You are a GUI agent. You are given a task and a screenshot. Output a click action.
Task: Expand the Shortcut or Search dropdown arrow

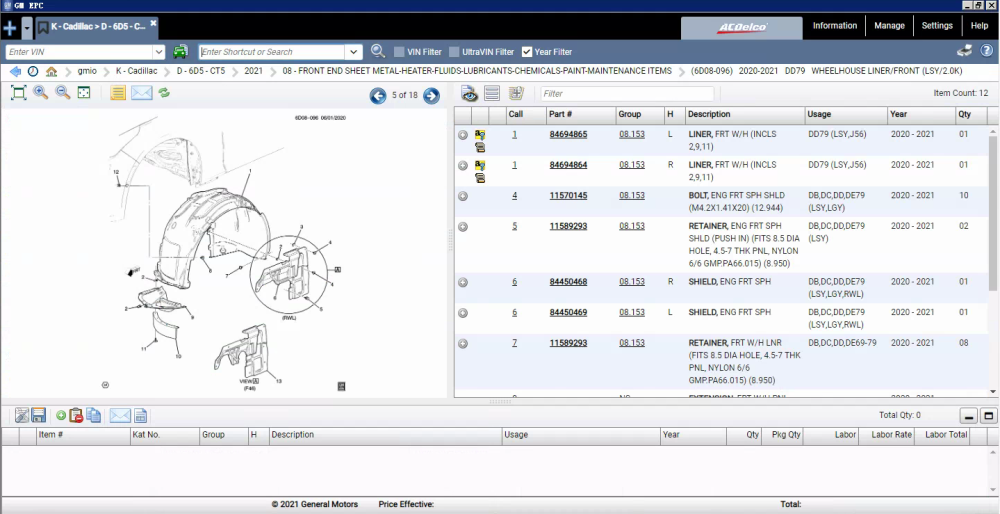[354, 52]
